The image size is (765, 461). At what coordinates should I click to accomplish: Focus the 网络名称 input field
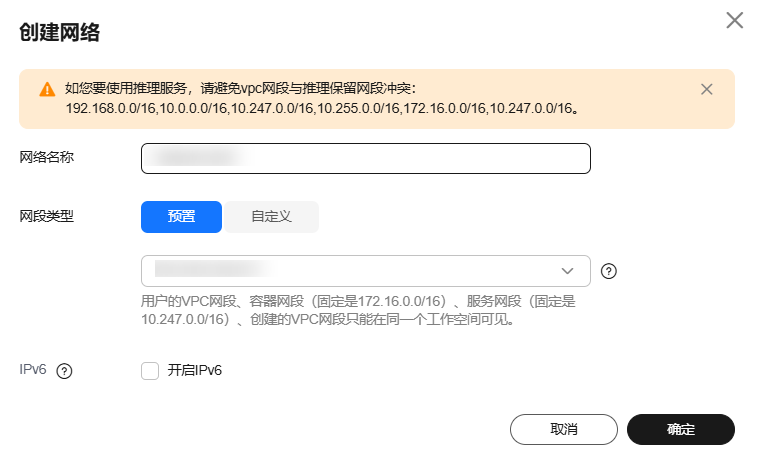click(x=365, y=159)
